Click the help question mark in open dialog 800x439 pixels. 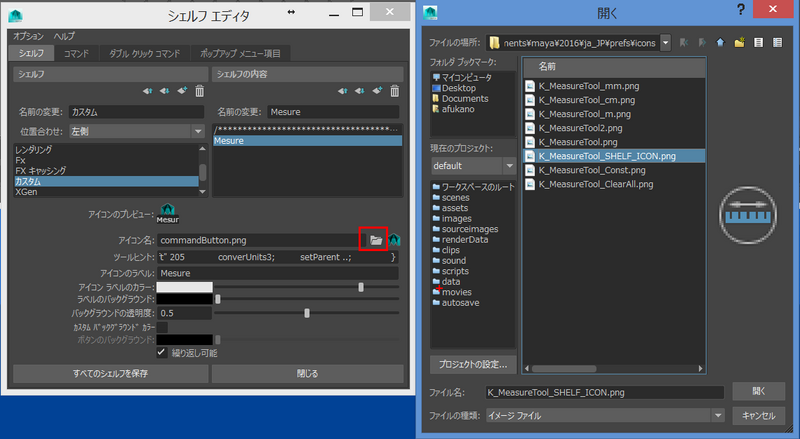click(x=740, y=10)
